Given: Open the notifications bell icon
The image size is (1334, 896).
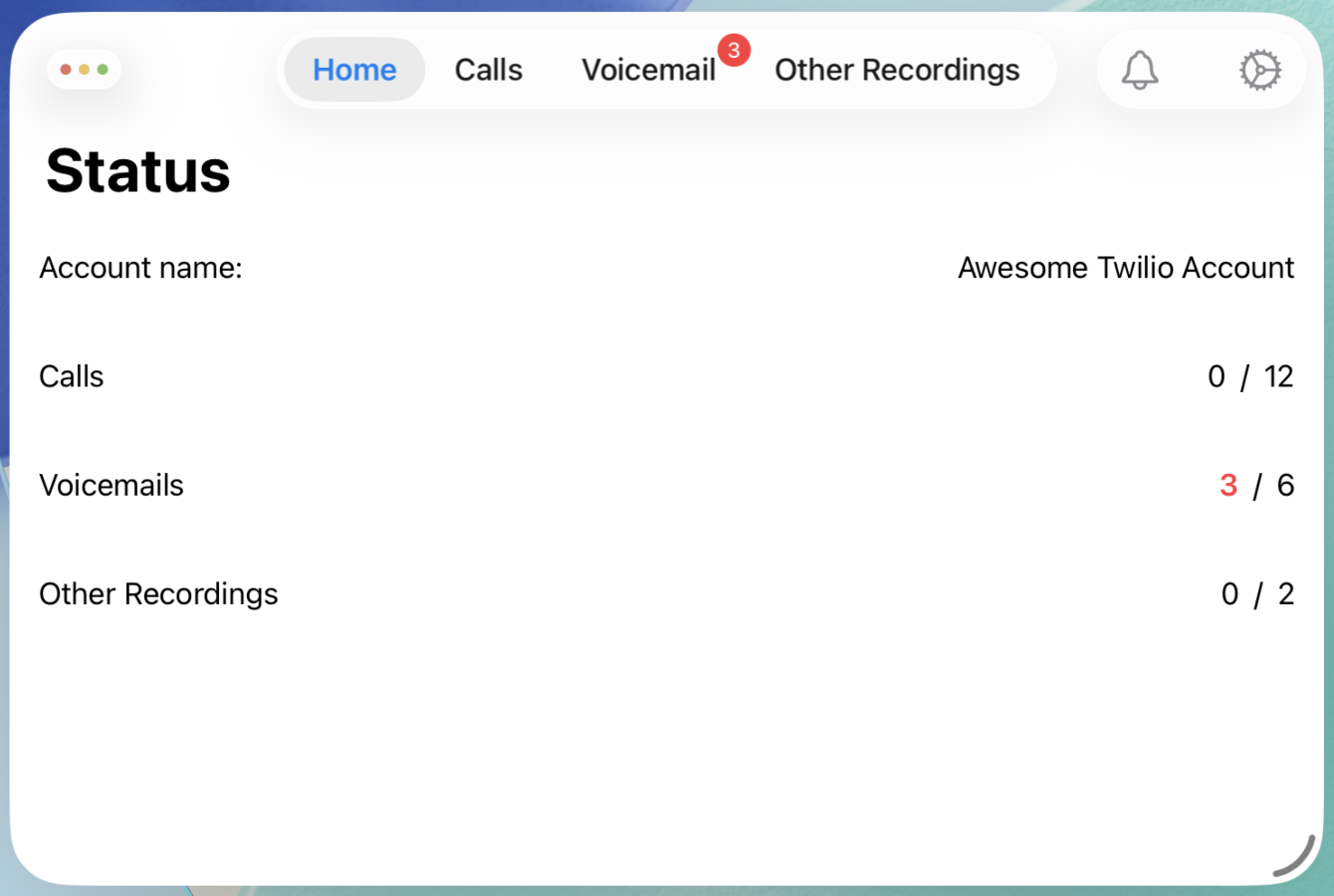Looking at the screenshot, I should click(1140, 70).
